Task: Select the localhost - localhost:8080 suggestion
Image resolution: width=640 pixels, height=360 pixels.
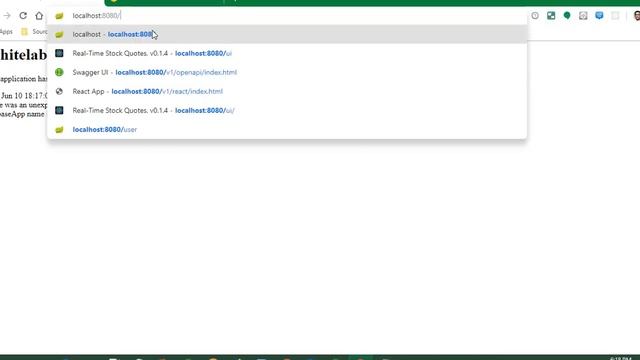Action: [287, 34]
